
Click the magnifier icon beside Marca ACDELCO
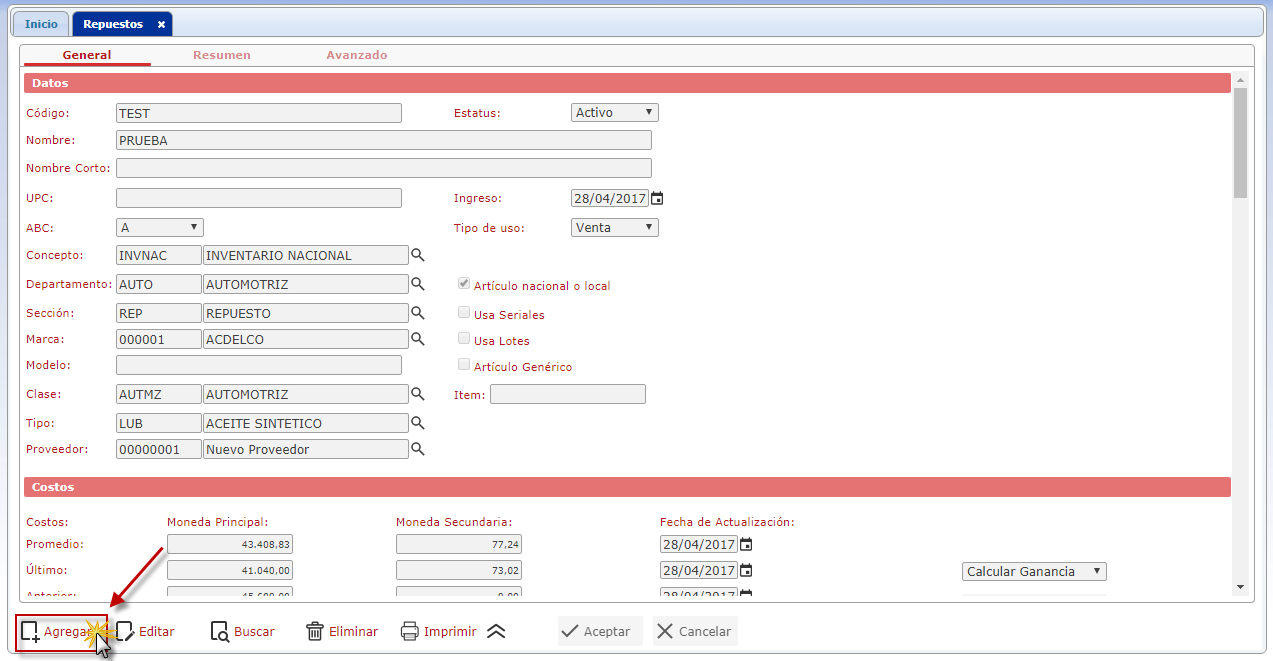click(418, 339)
